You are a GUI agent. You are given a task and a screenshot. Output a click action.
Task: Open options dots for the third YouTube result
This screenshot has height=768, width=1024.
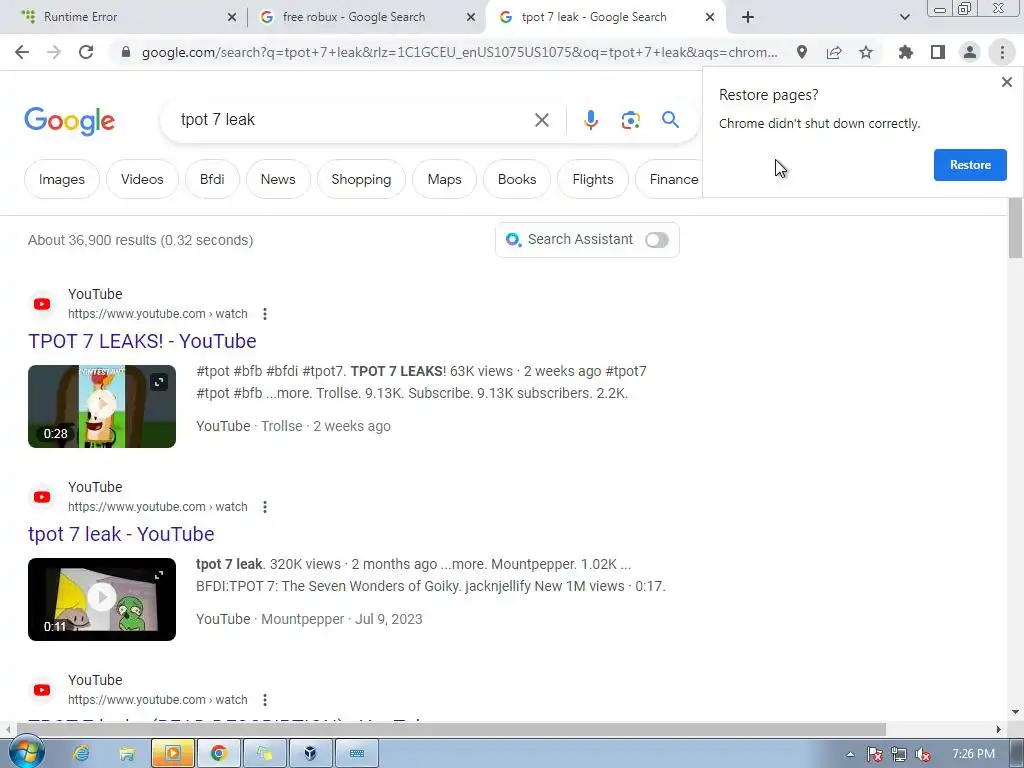click(264, 700)
